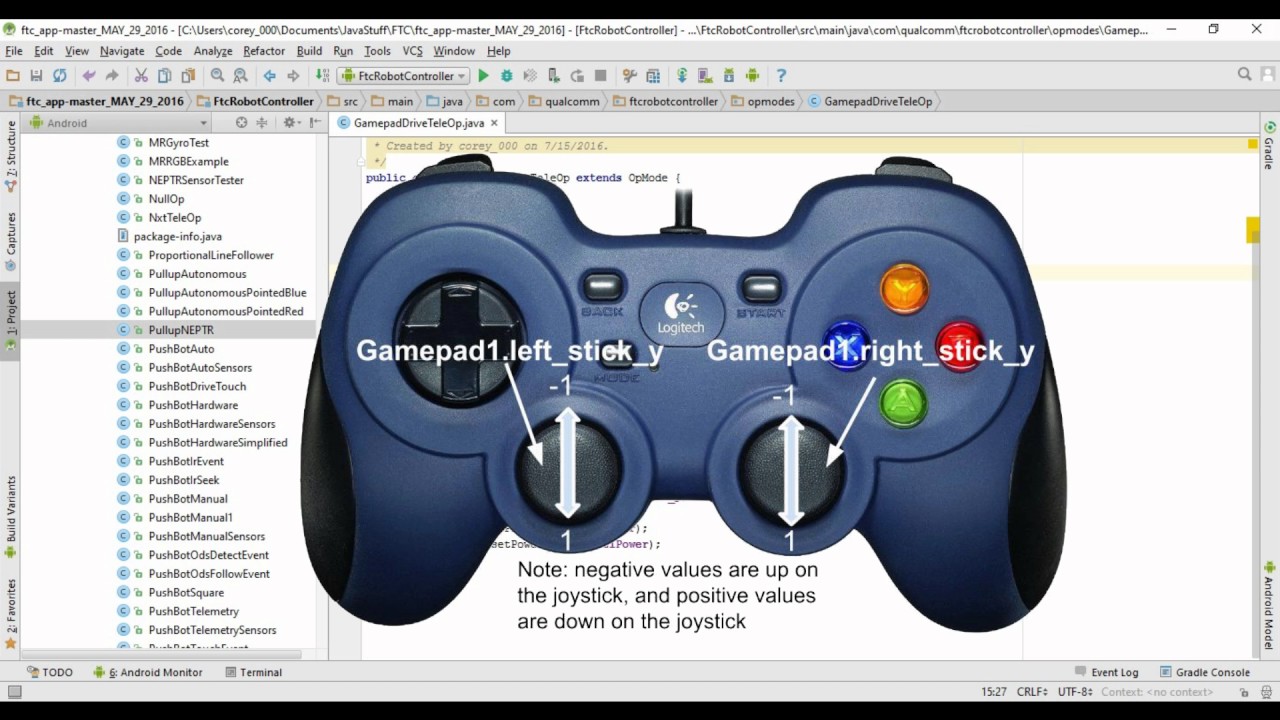This screenshot has width=1280, height=720.
Task: Navigate Back with the left arrow
Action: click(x=269, y=76)
